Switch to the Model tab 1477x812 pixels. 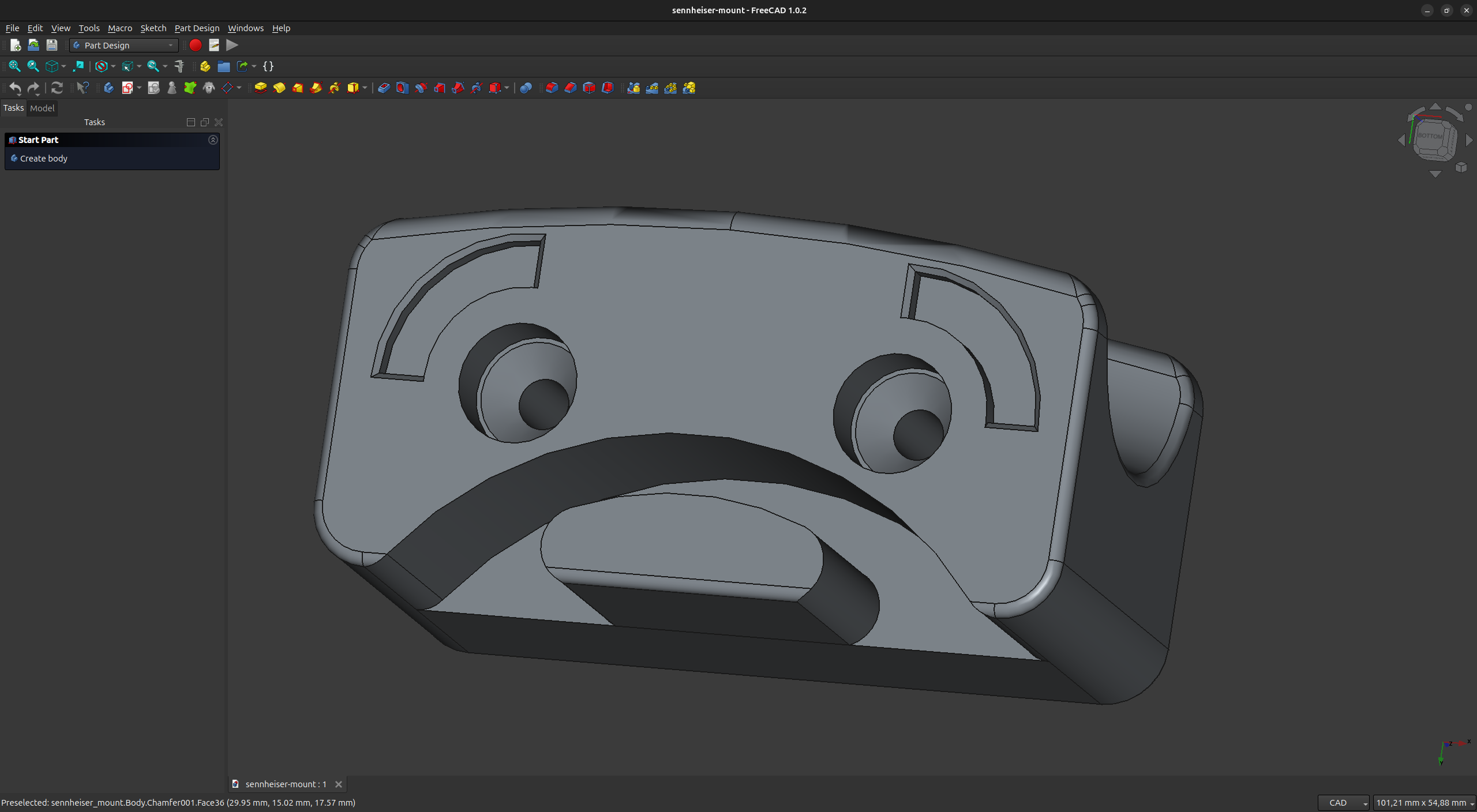click(x=42, y=108)
